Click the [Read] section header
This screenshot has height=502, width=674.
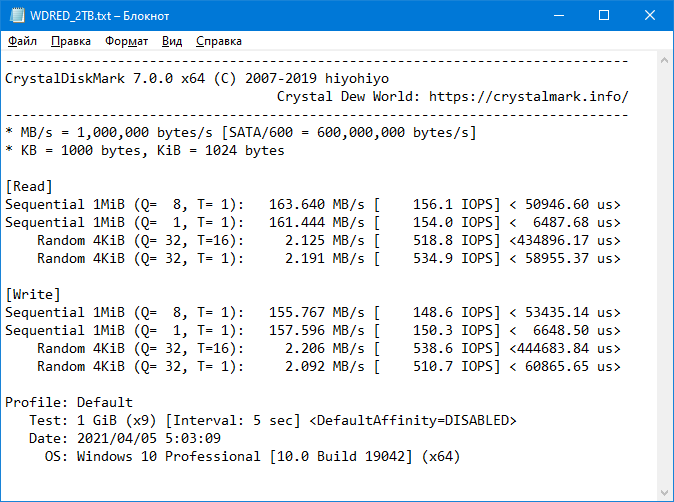coord(29,187)
